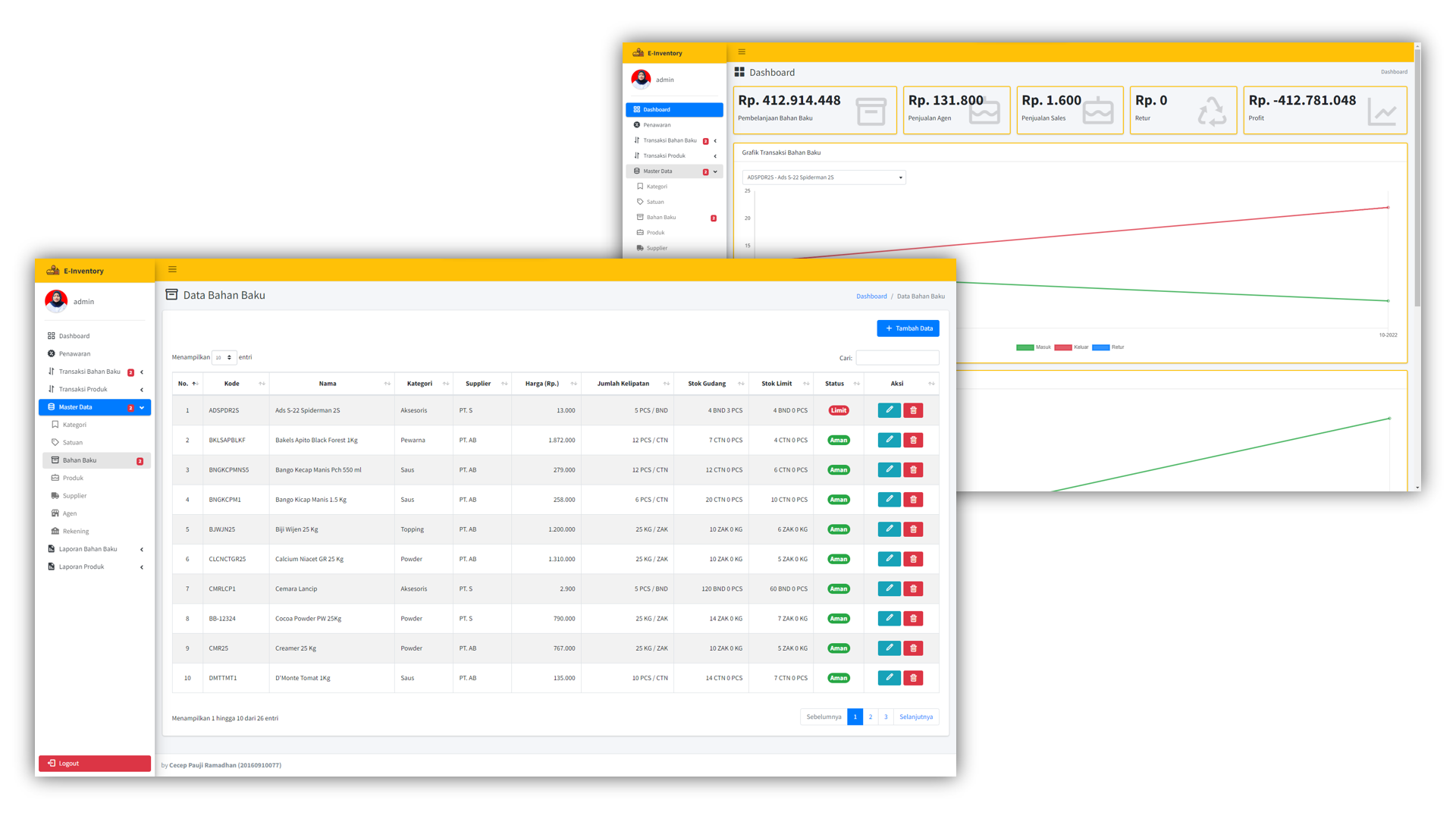Click the red Logout button

(x=95, y=764)
